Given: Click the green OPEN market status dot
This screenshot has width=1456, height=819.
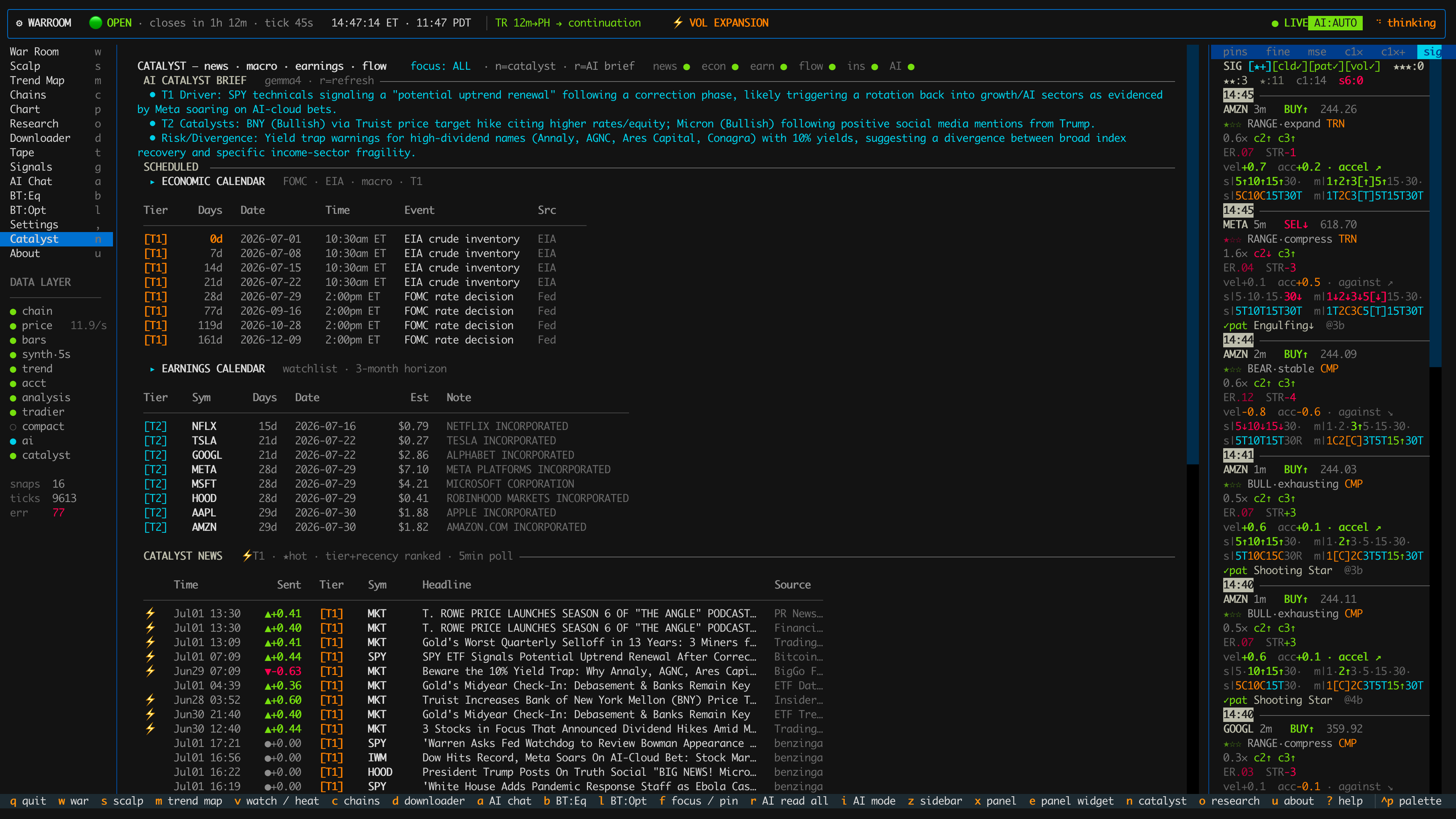Looking at the screenshot, I should pyautogui.click(x=96, y=23).
